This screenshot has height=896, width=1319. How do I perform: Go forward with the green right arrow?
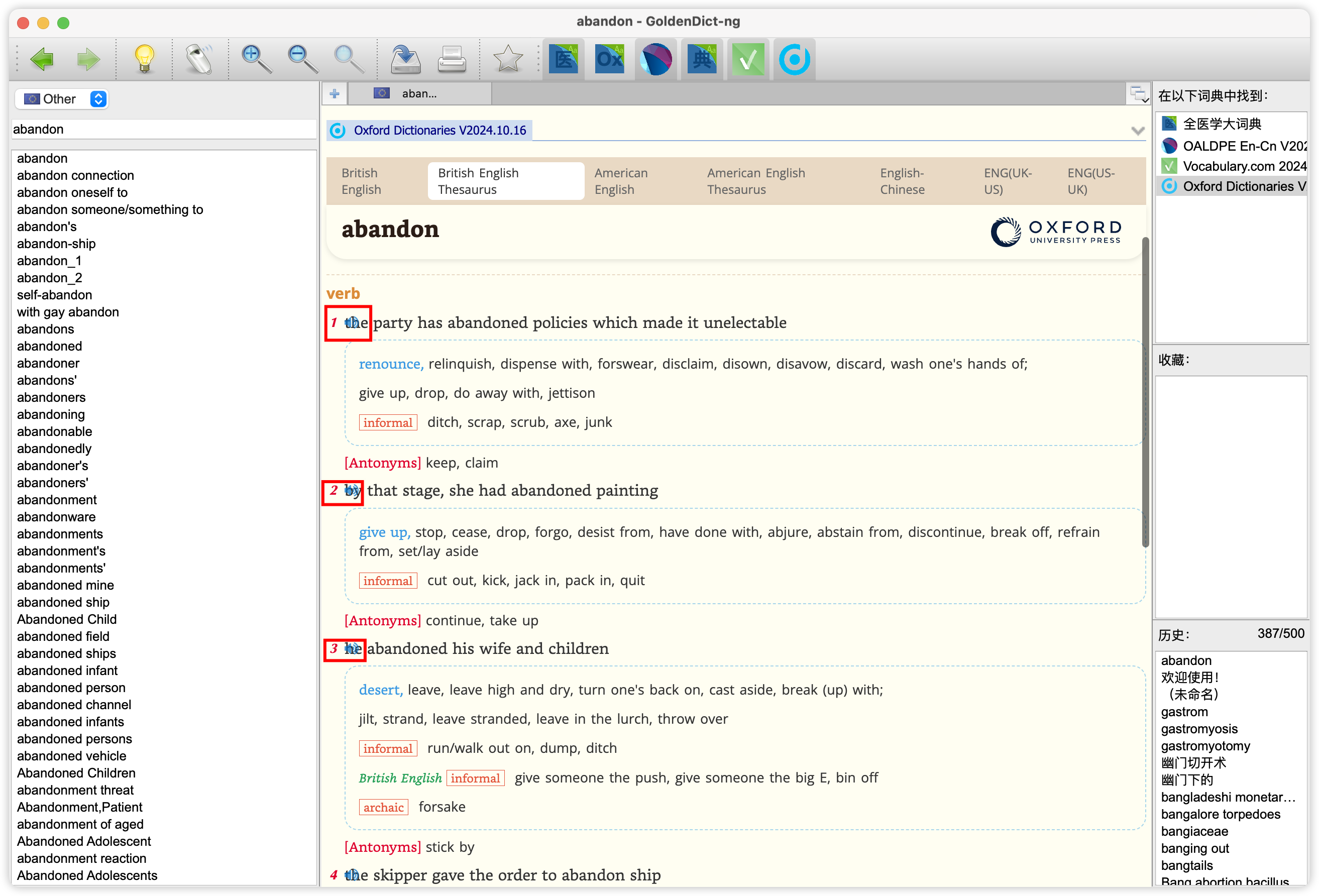(x=88, y=59)
